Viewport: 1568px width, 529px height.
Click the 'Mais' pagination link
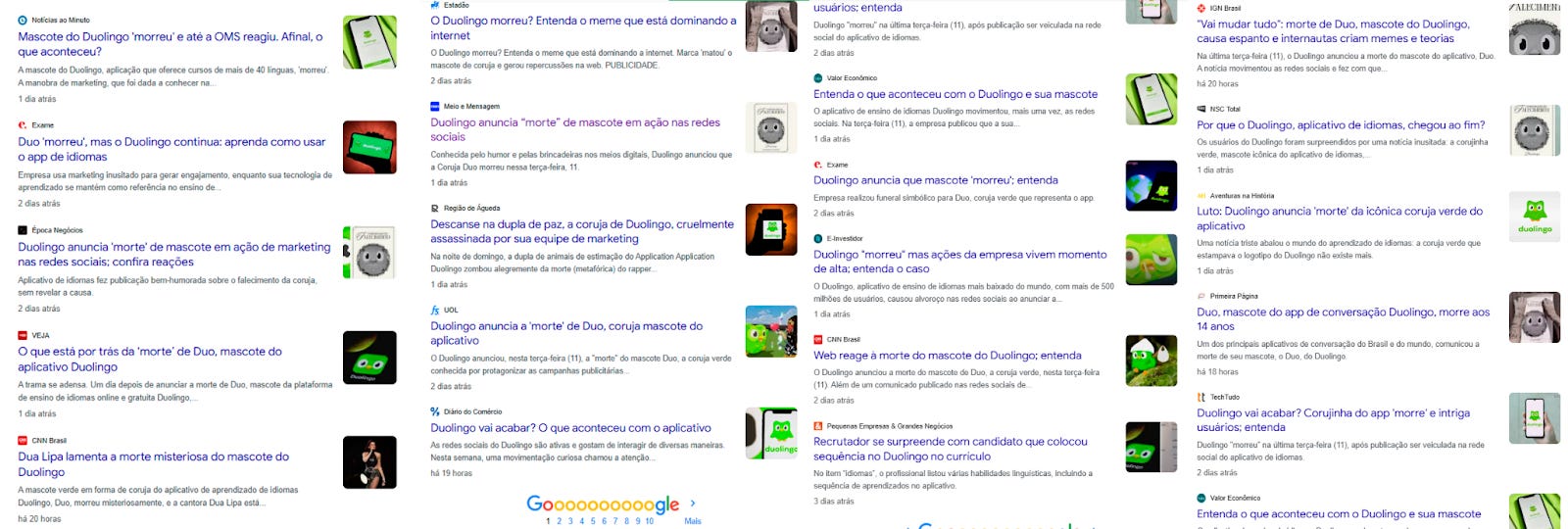tap(693, 521)
